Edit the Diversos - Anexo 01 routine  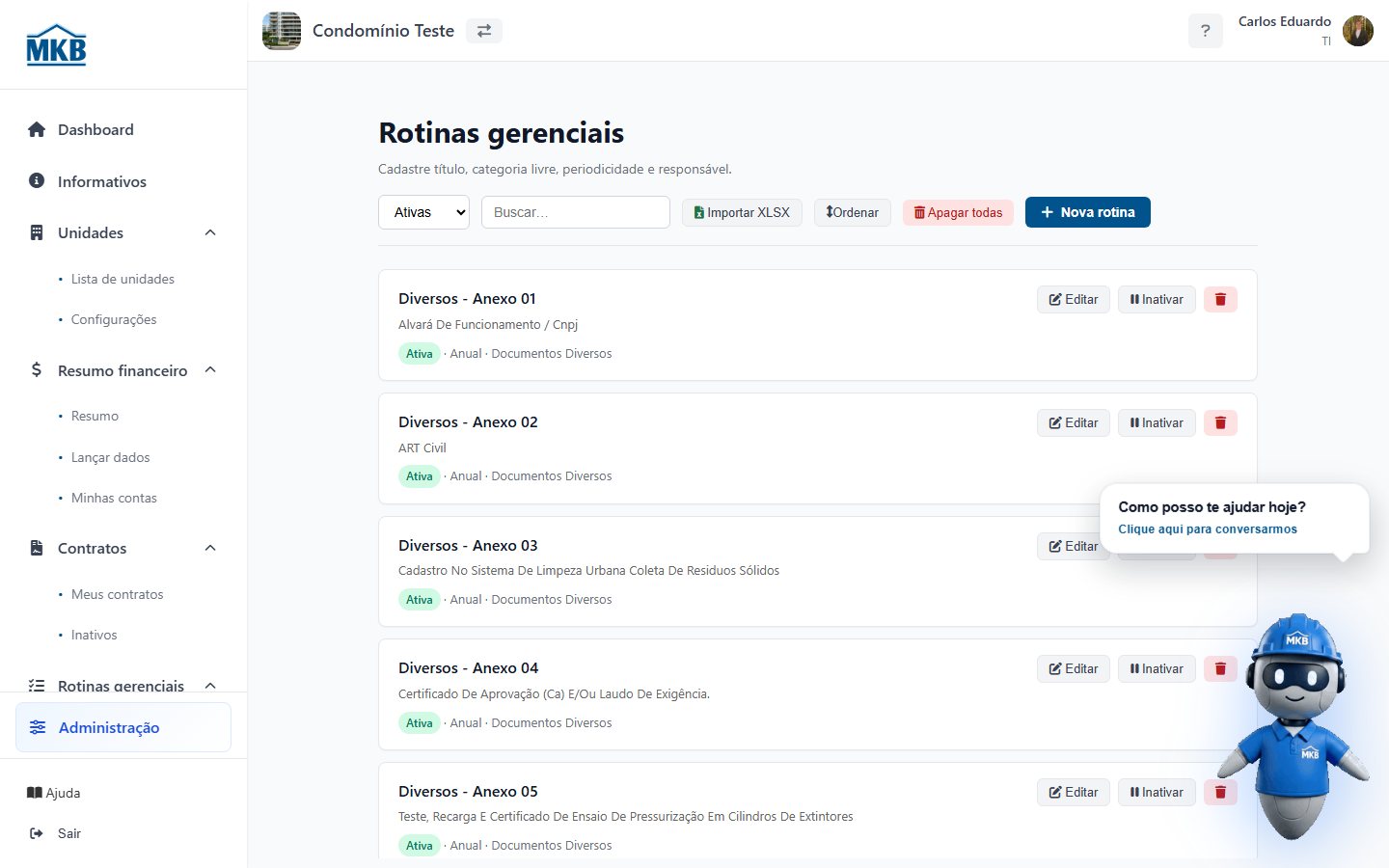1074,299
